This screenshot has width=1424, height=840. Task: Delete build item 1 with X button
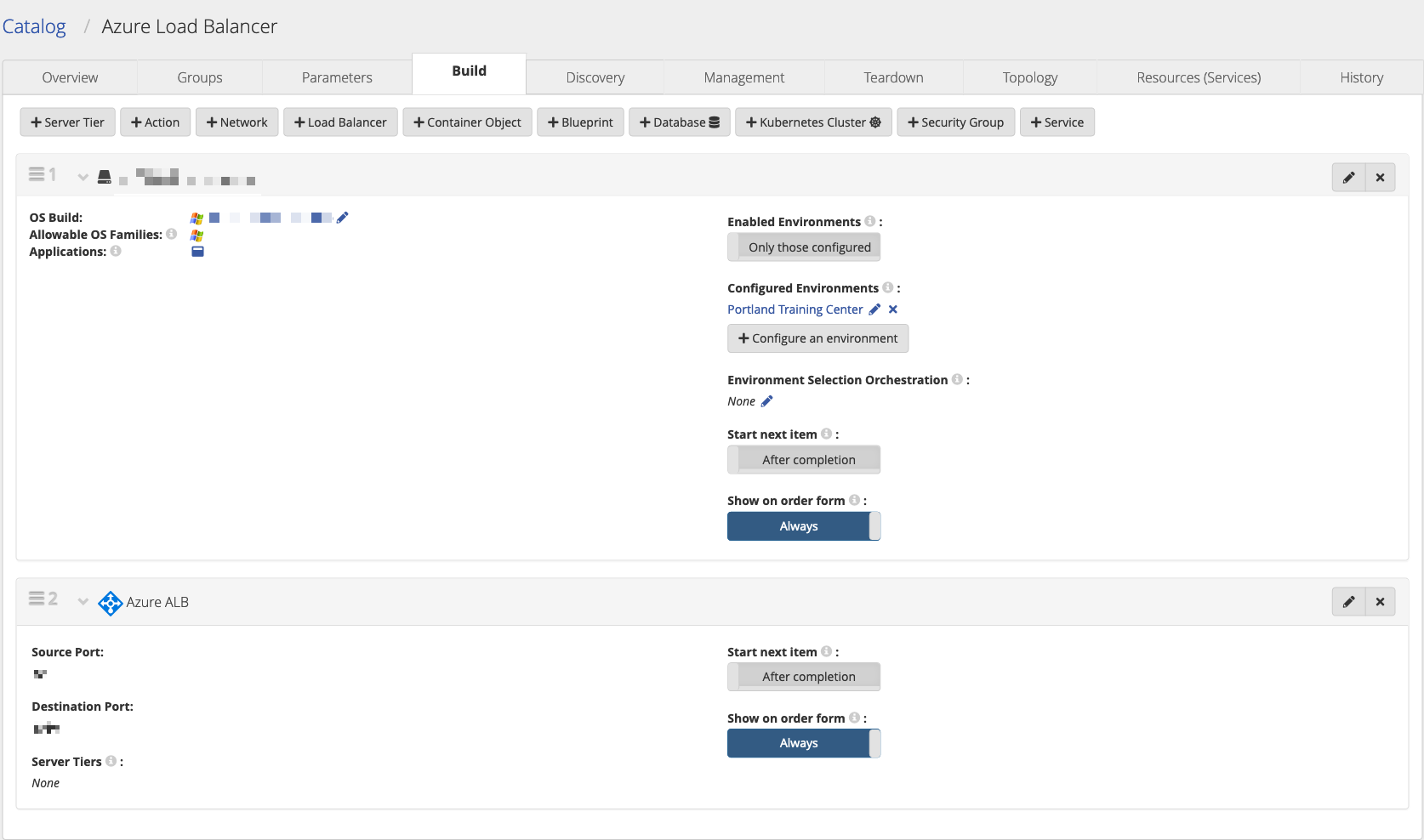coord(1380,178)
